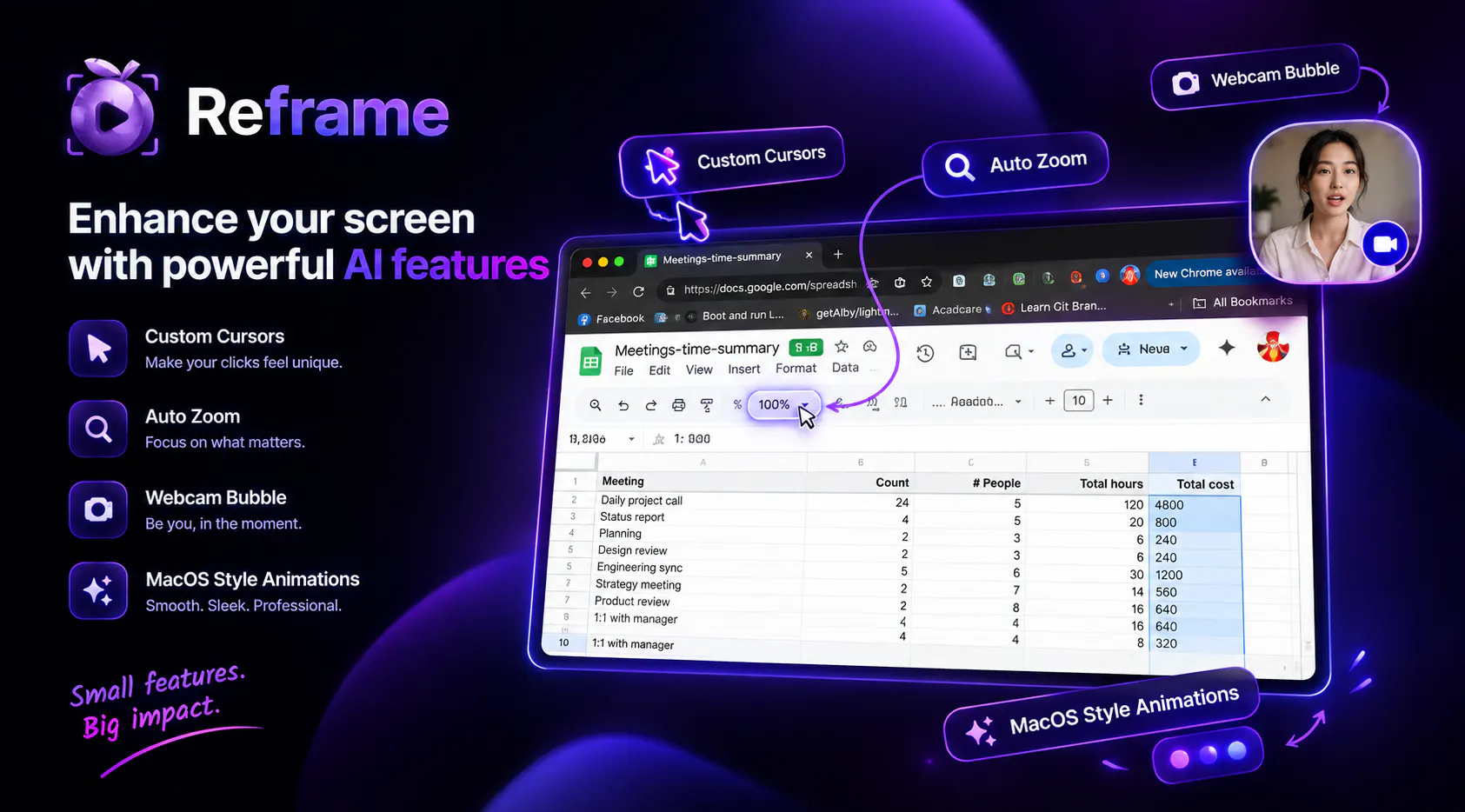Viewport: 1465px width, 812px height.
Task: Bookmark page using address bar star
Action: [x=927, y=282]
